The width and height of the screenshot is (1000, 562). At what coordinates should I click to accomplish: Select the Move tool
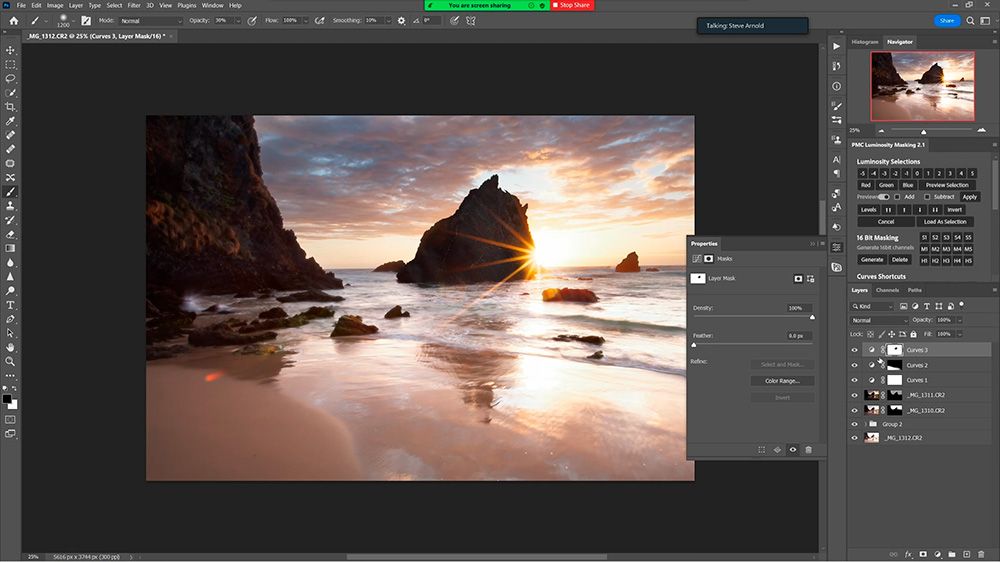pos(11,50)
